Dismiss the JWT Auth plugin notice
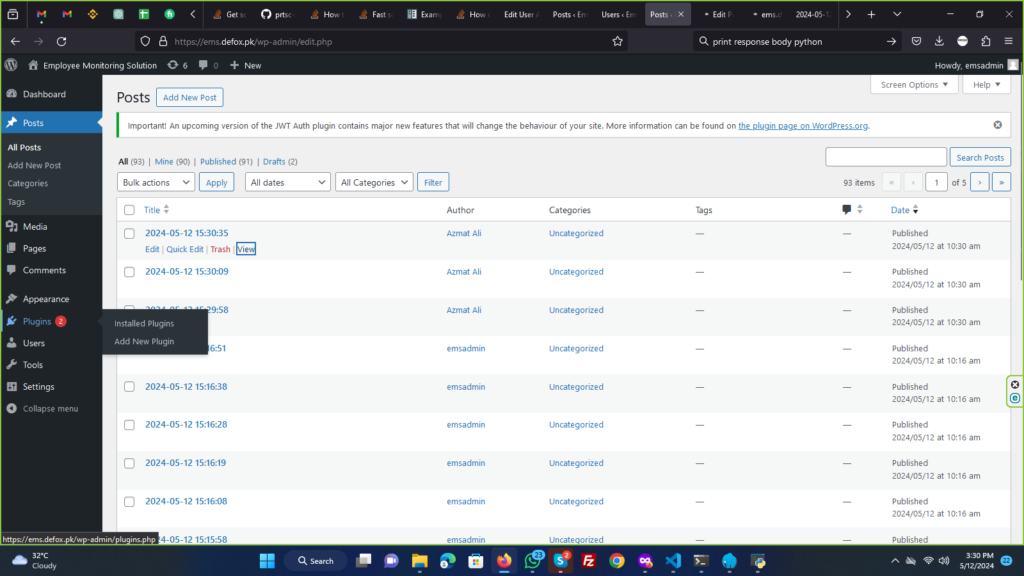 [x=997, y=125]
